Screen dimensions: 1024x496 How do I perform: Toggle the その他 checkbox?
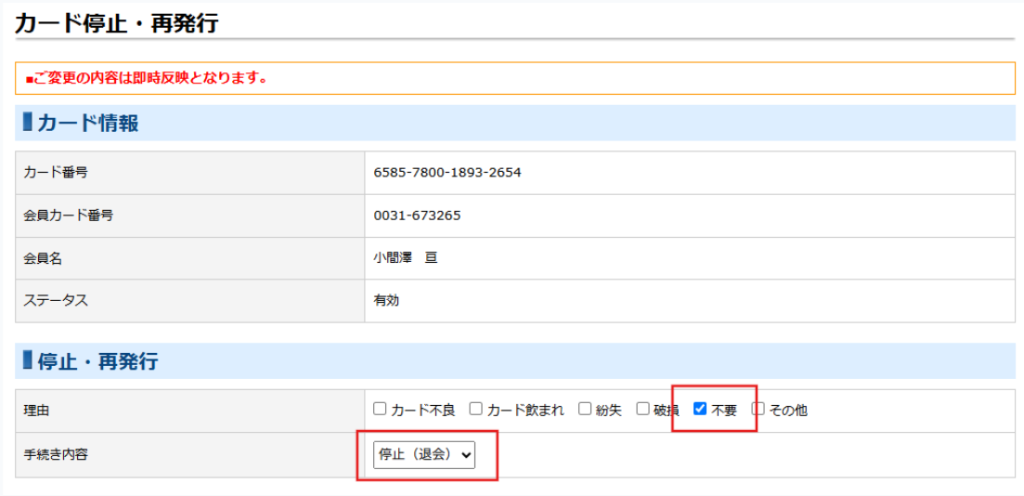tap(758, 409)
